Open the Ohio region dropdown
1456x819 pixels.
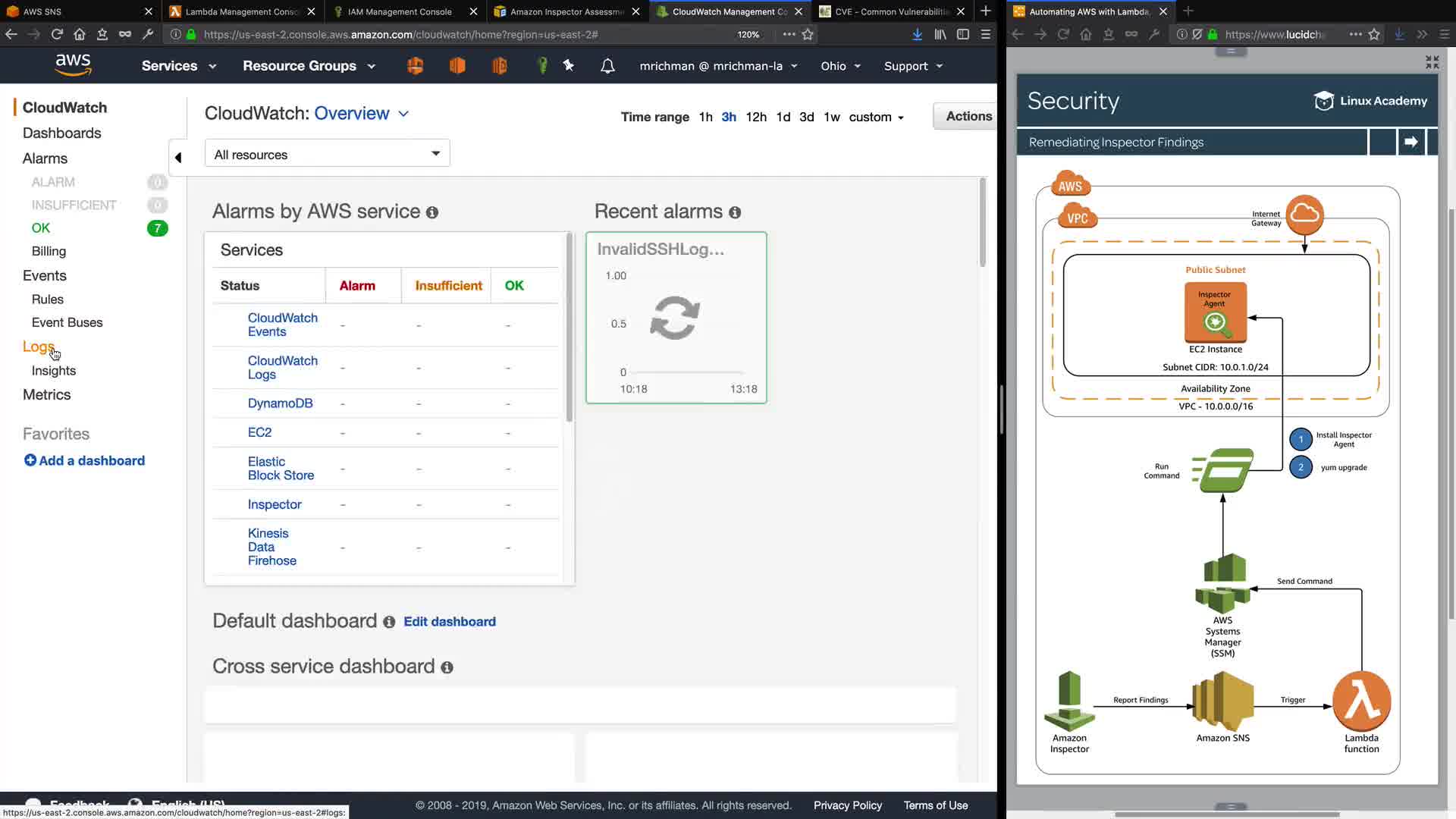click(x=840, y=66)
